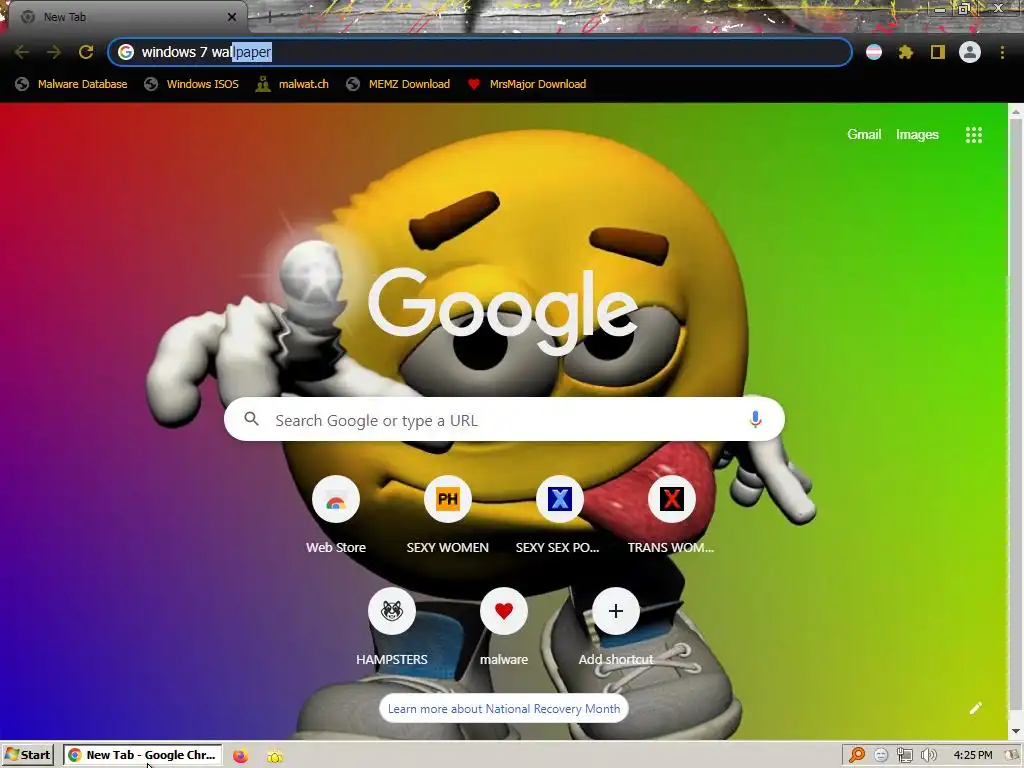Click the yellow taskbar icon next to Firefox
The height and width of the screenshot is (768, 1024).
(x=275, y=756)
